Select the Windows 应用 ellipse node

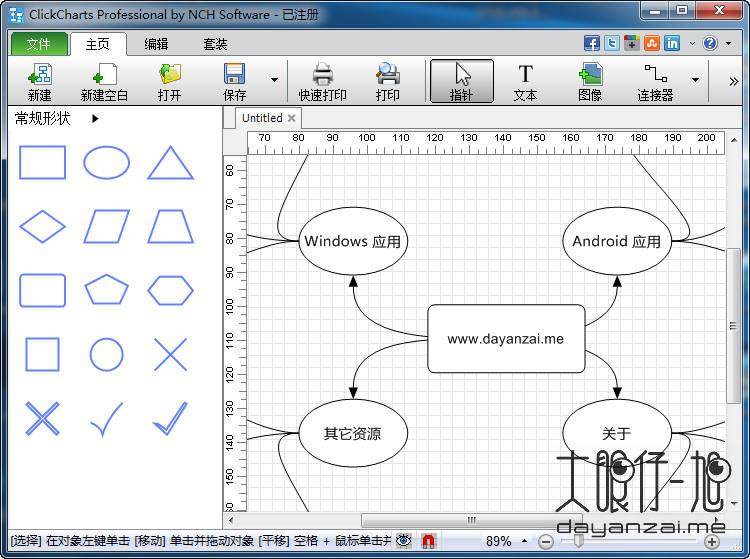[353, 241]
